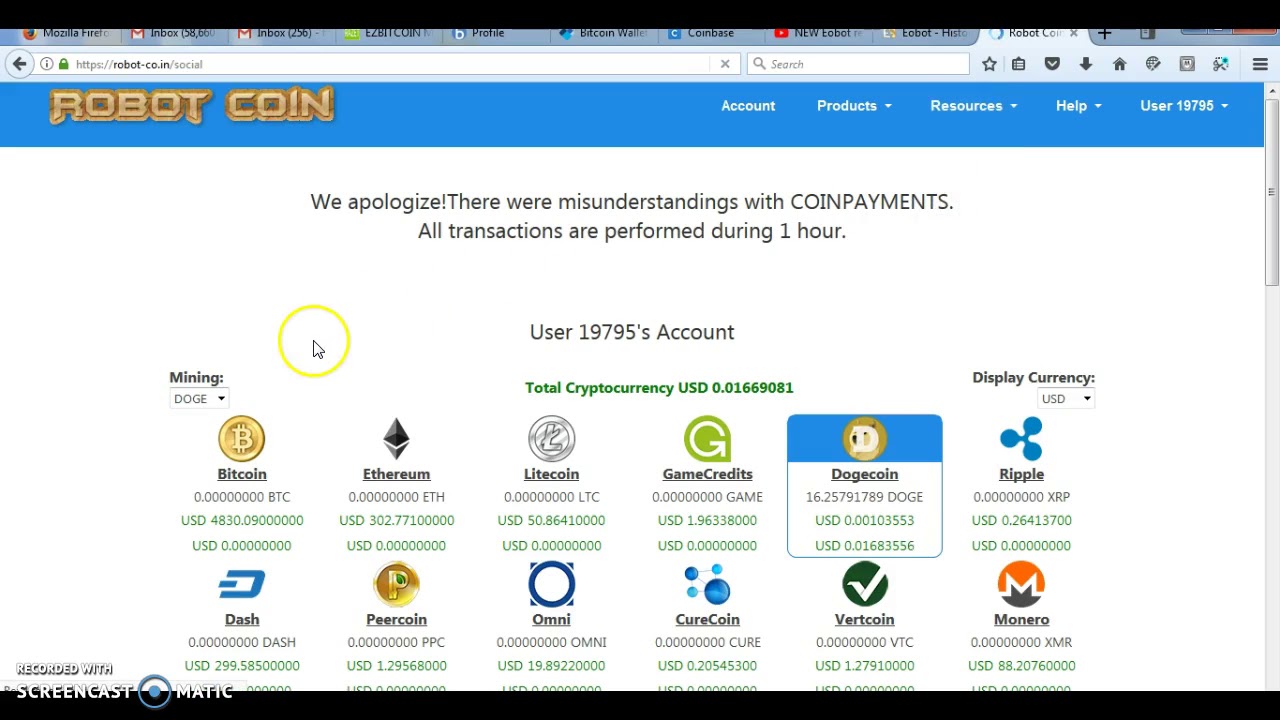Viewport: 1280px width, 720px height.
Task: Open the Mining coin dropdown
Action: pyautogui.click(x=199, y=399)
